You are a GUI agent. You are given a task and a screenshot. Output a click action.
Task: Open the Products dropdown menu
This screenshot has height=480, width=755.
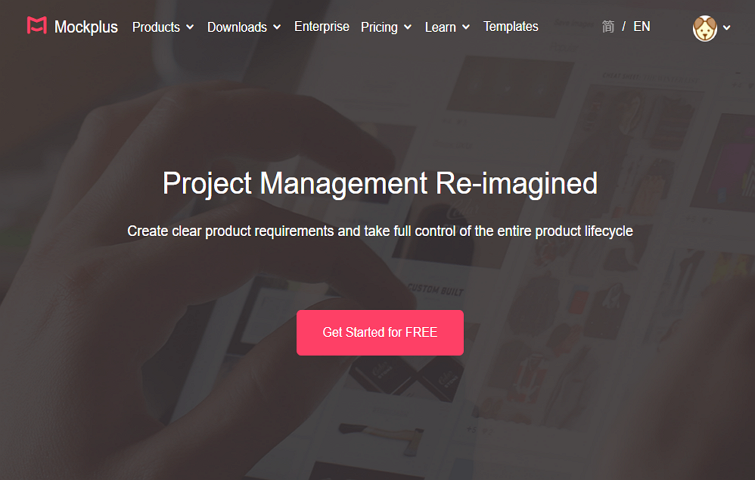(163, 27)
